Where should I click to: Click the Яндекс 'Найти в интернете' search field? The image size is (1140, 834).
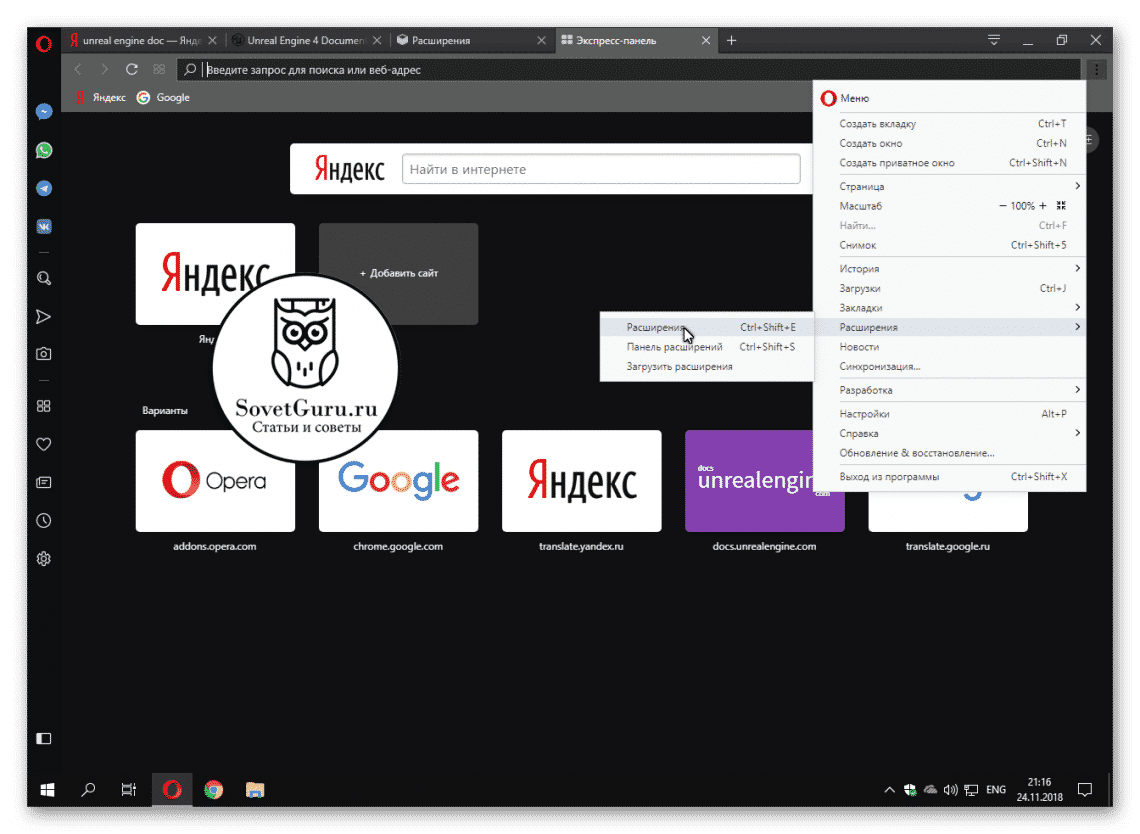pos(601,169)
